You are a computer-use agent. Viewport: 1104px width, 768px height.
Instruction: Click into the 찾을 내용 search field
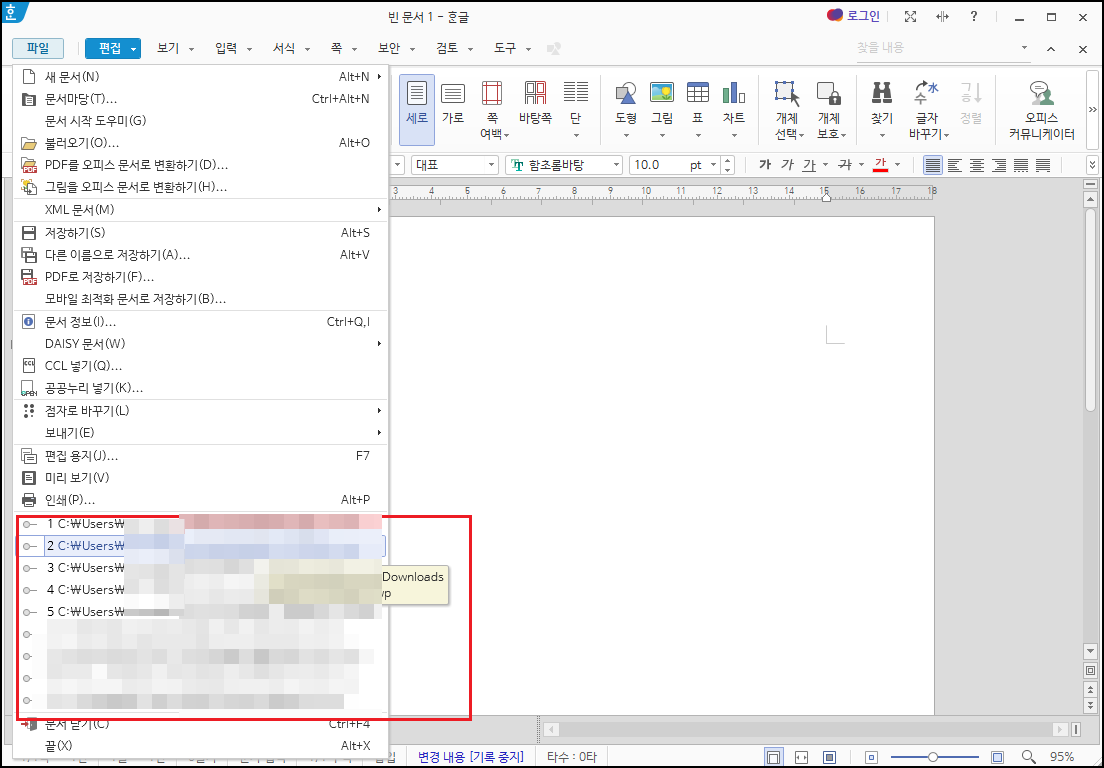pyautogui.click(x=936, y=48)
